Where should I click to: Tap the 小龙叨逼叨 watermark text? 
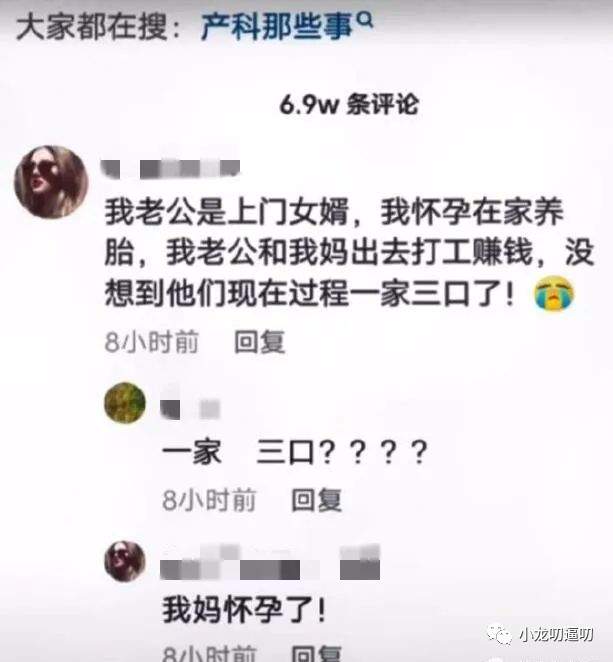coord(556,635)
